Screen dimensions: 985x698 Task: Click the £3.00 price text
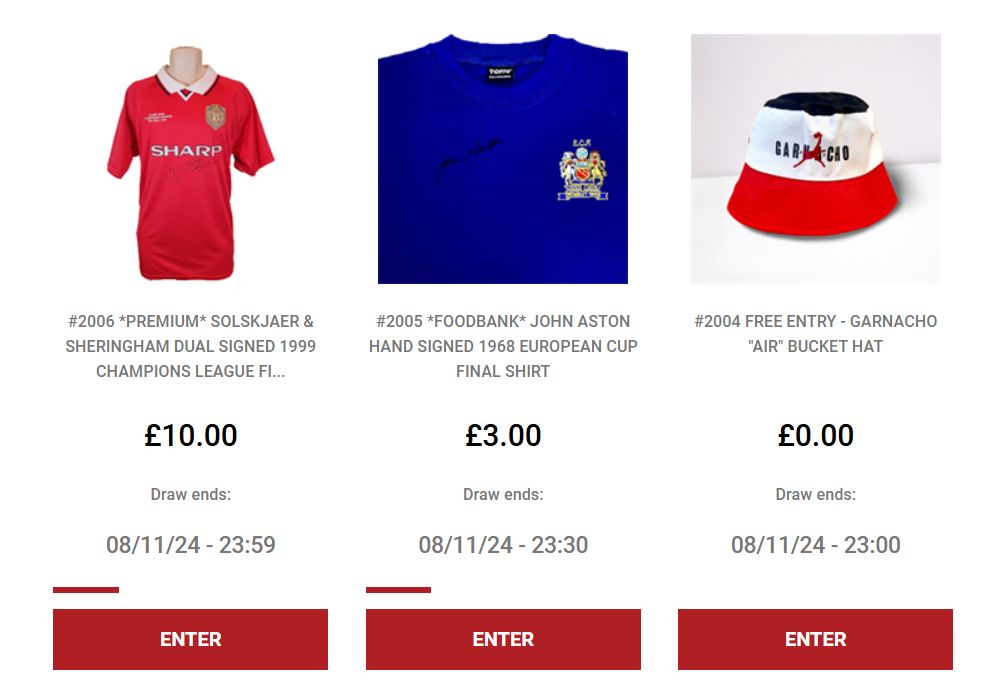tap(503, 435)
